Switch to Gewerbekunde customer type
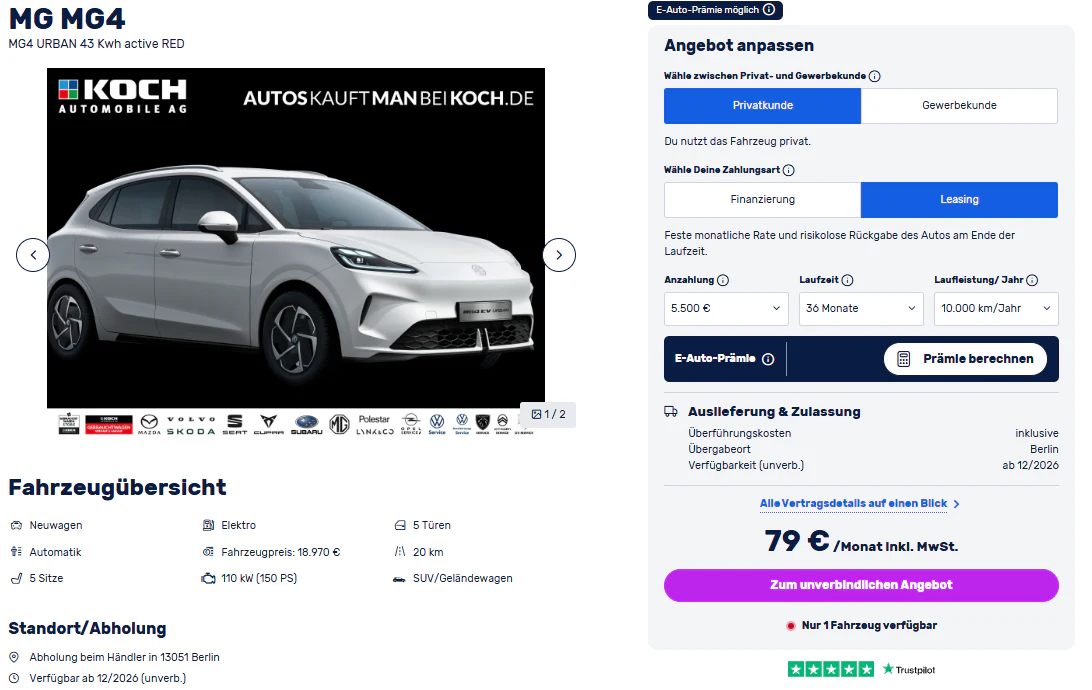The height and width of the screenshot is (690, 1092). pos(959,106)
